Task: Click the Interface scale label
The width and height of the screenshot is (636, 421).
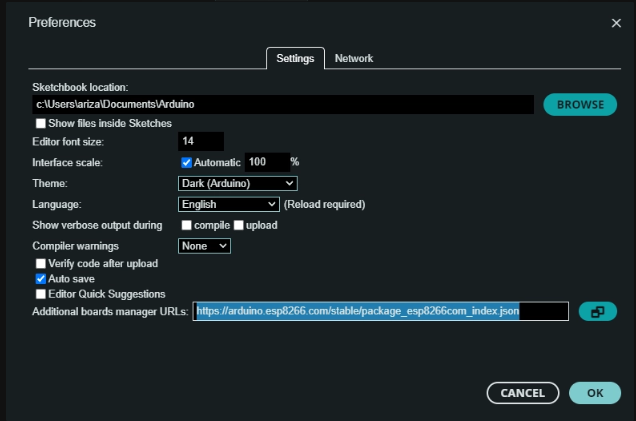Action: [67, 163]
